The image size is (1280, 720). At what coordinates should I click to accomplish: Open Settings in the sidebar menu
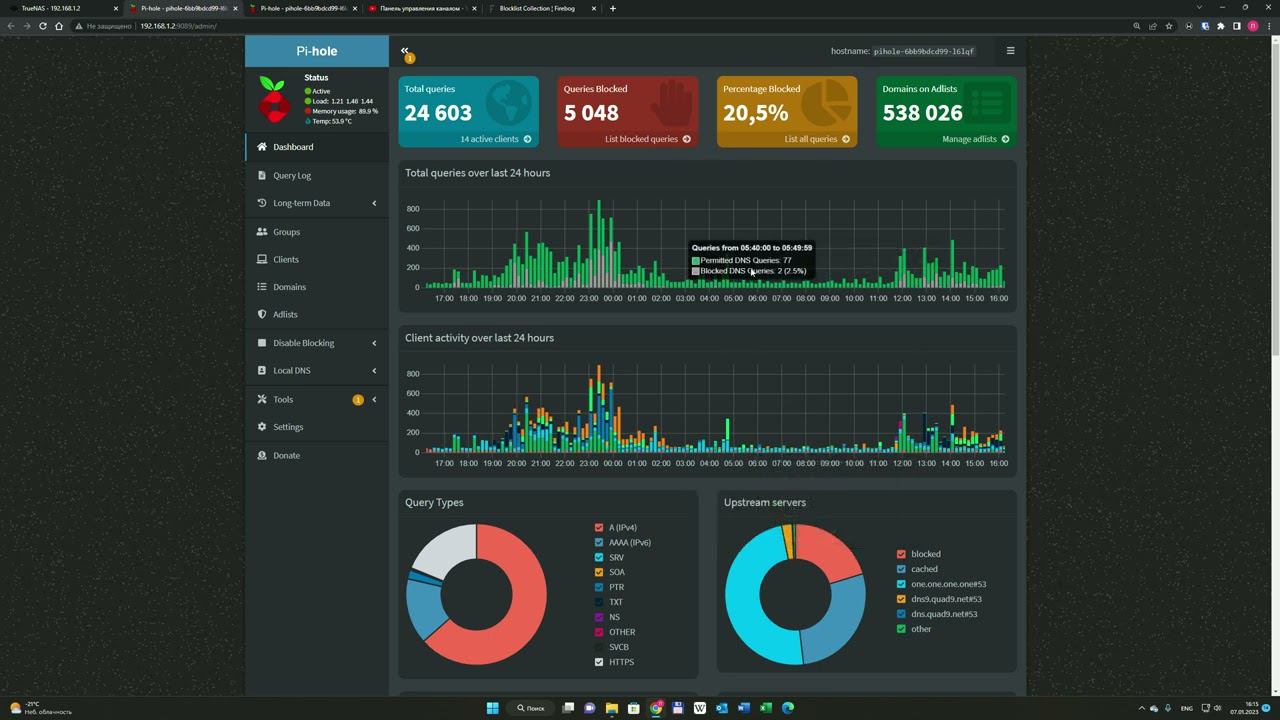(x=317, y=427)
